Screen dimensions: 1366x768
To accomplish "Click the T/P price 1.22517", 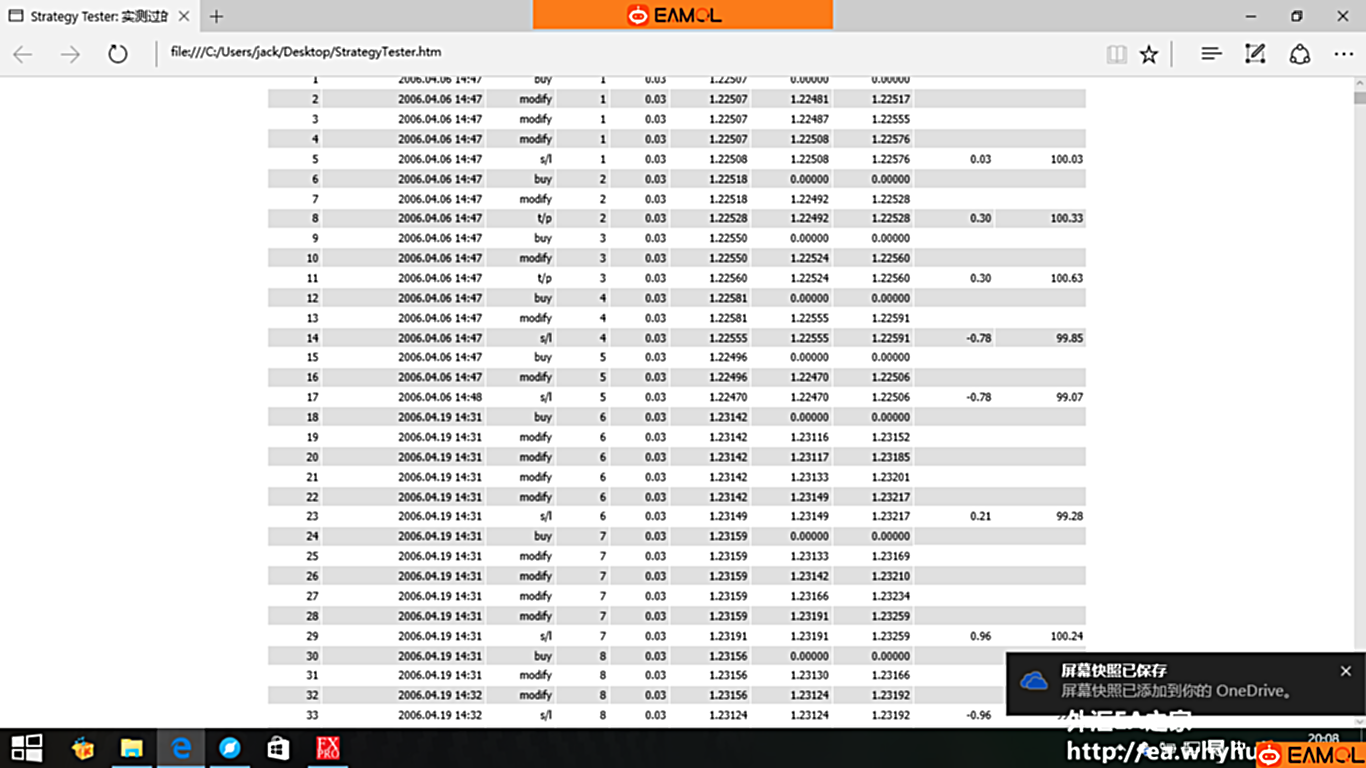I will tap(891, 99).
